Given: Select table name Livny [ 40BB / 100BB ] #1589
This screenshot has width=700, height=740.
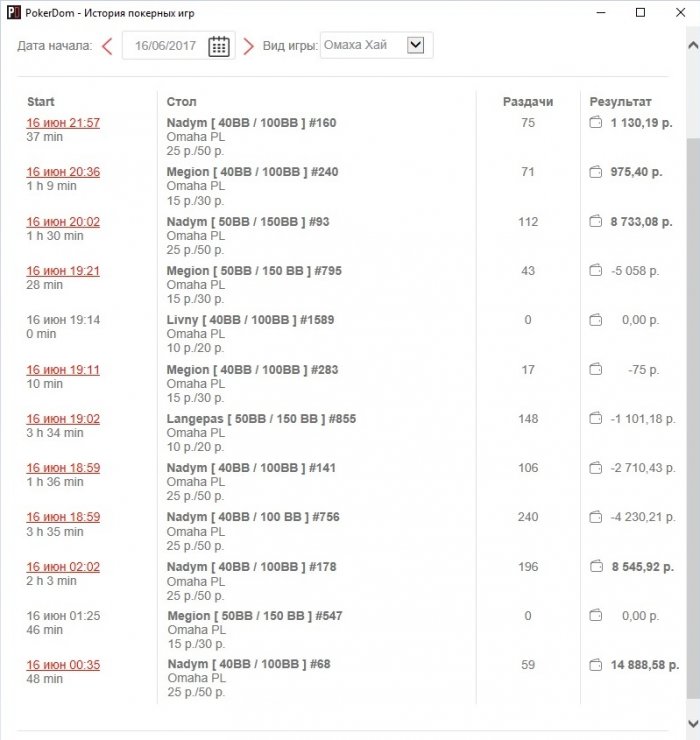Looking at the screenshot, I should pyautogui.click(x=250, y=320).
